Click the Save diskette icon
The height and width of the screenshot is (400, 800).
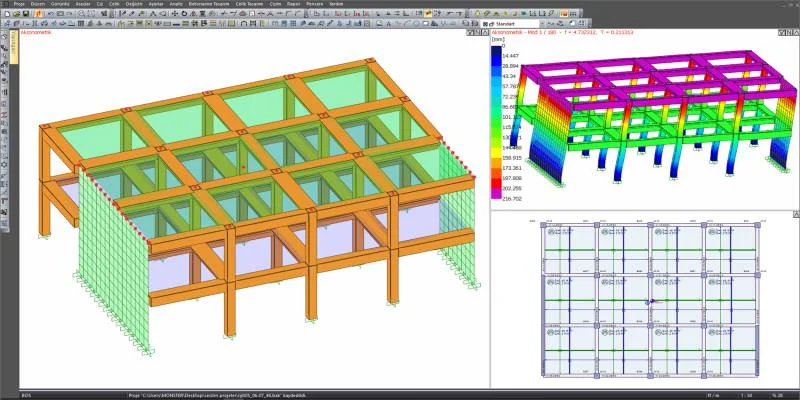[x=26, y=13]
